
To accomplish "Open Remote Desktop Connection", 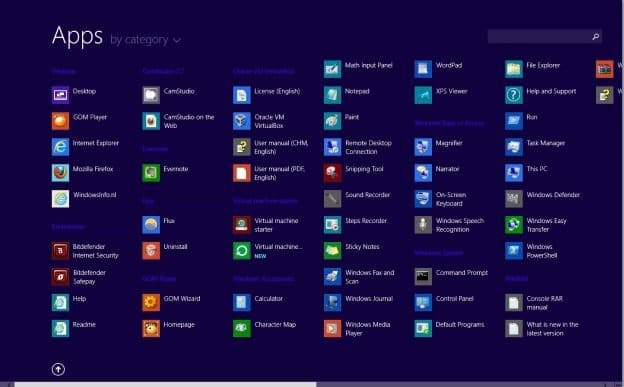I will [359, 147].
